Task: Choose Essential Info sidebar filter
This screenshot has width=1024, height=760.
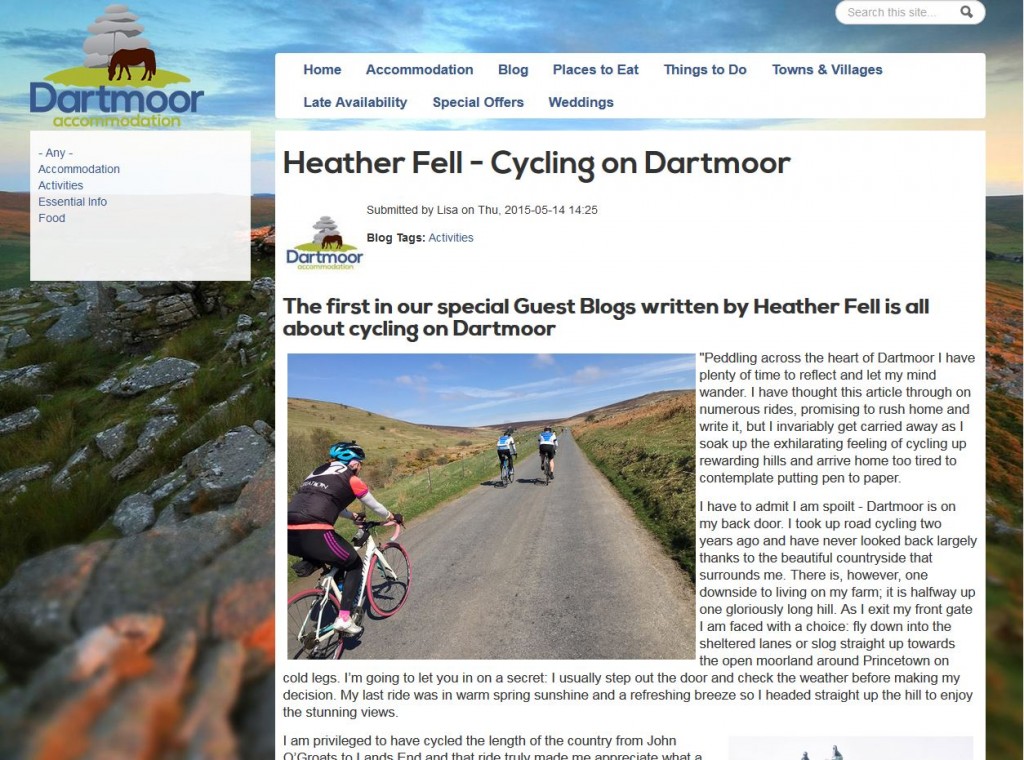Action: 72,202
